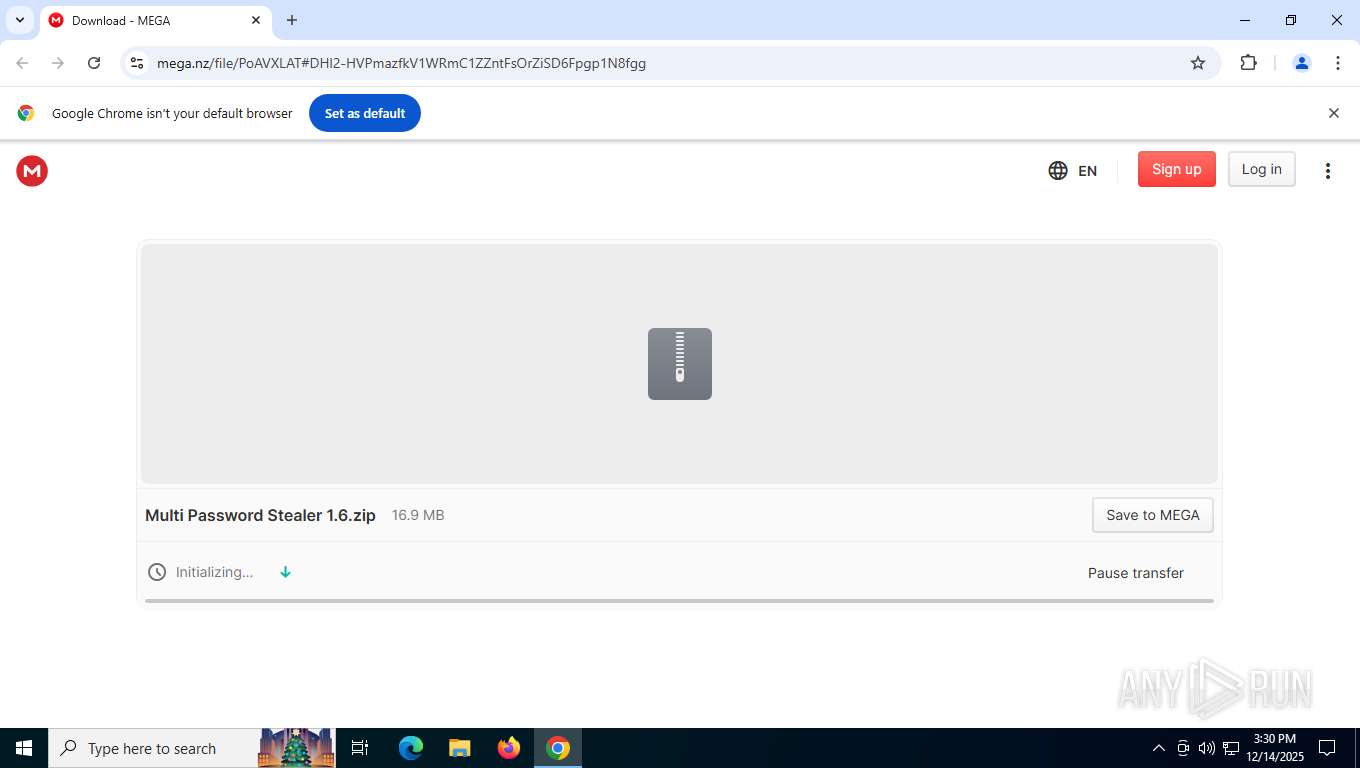Launch Microsoft Edge from taskbar
The width and height of the screenshot is (1360, 768).
(x=411, y=748)
